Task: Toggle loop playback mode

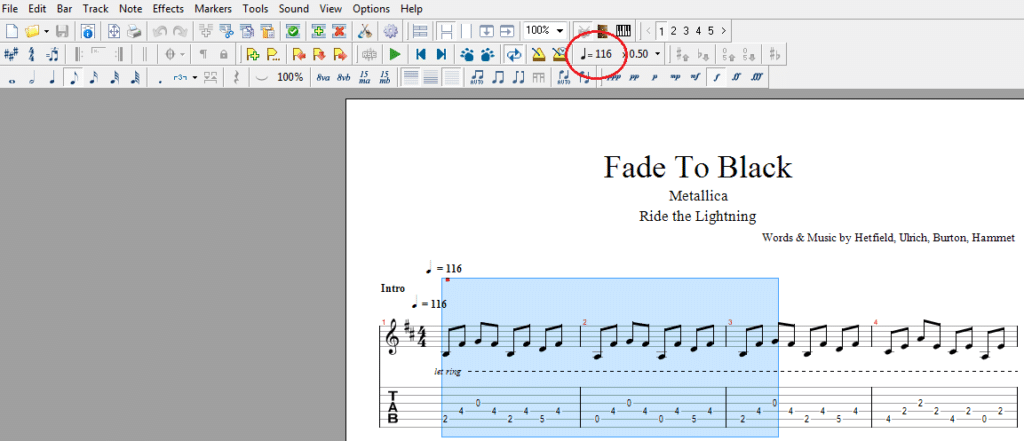Action: tap(514, 54)
